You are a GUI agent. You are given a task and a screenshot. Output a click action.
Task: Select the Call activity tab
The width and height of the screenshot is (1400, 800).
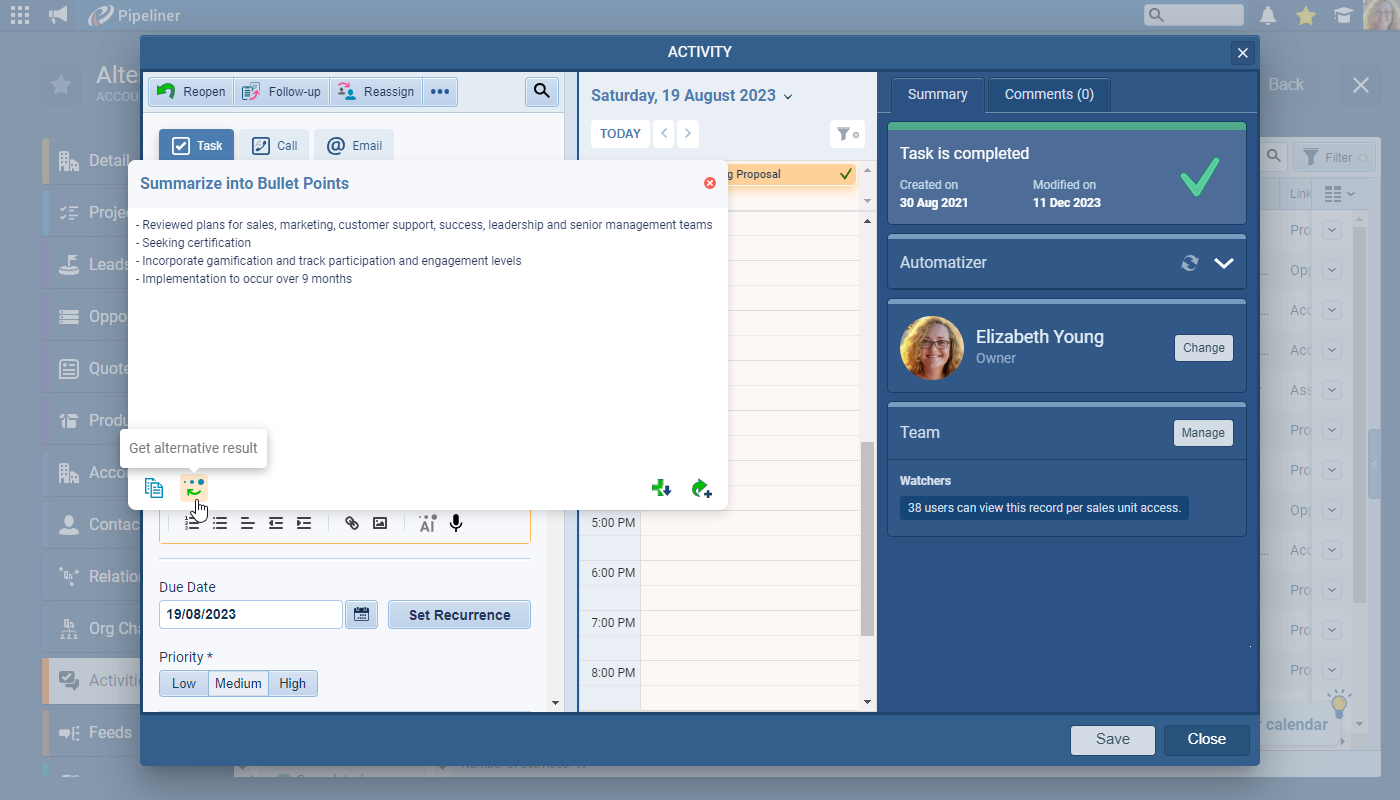pyautogui.click(x=275, y=146)
